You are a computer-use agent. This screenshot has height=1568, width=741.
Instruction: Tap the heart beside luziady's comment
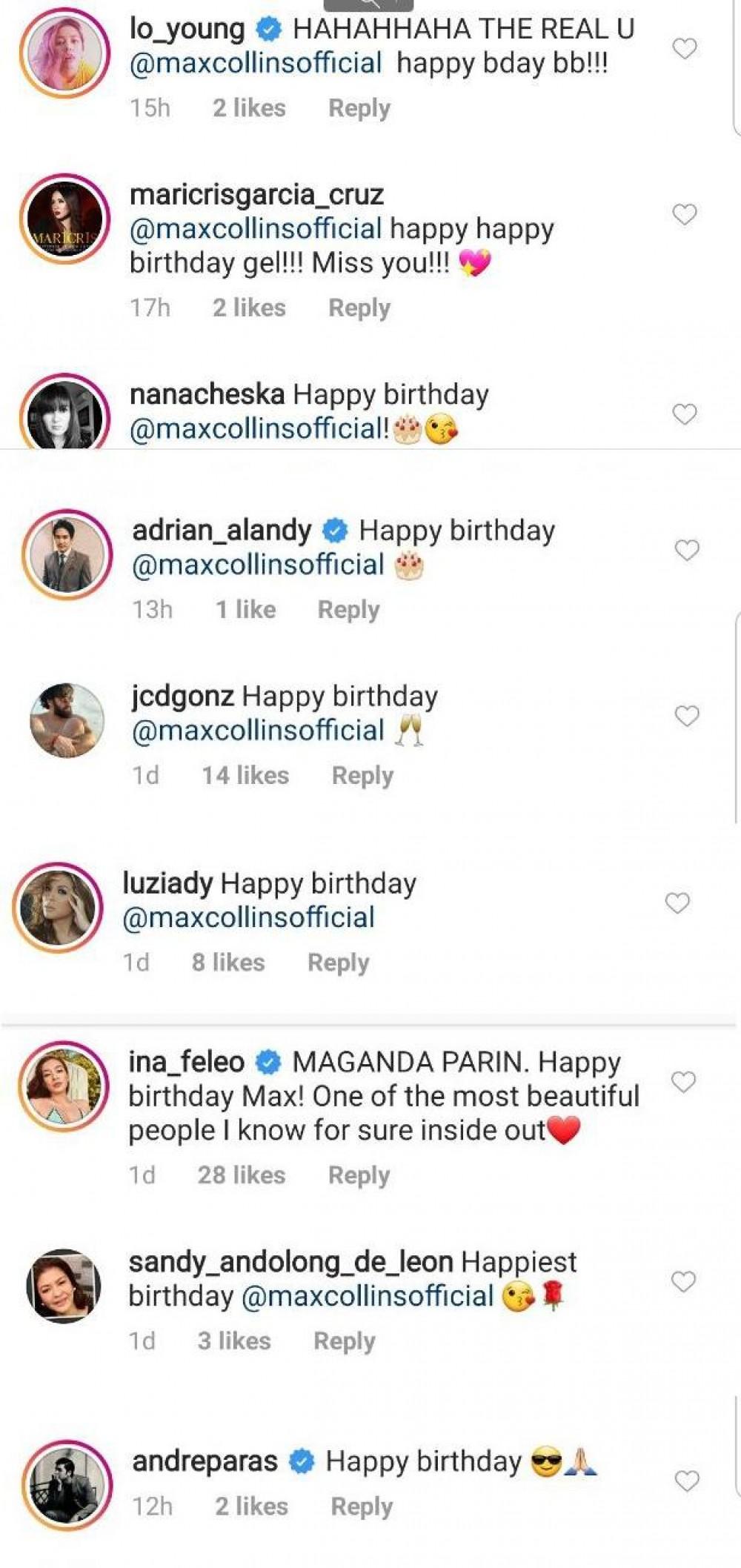tap(677, 903)
